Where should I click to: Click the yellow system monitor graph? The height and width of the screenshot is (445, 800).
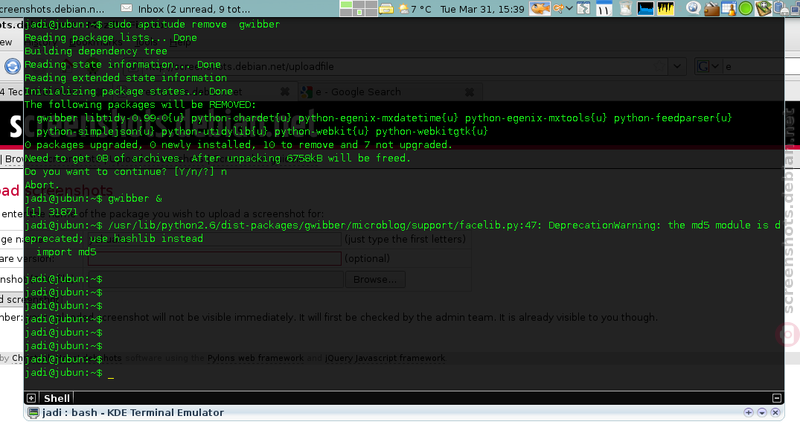[666, 8]
